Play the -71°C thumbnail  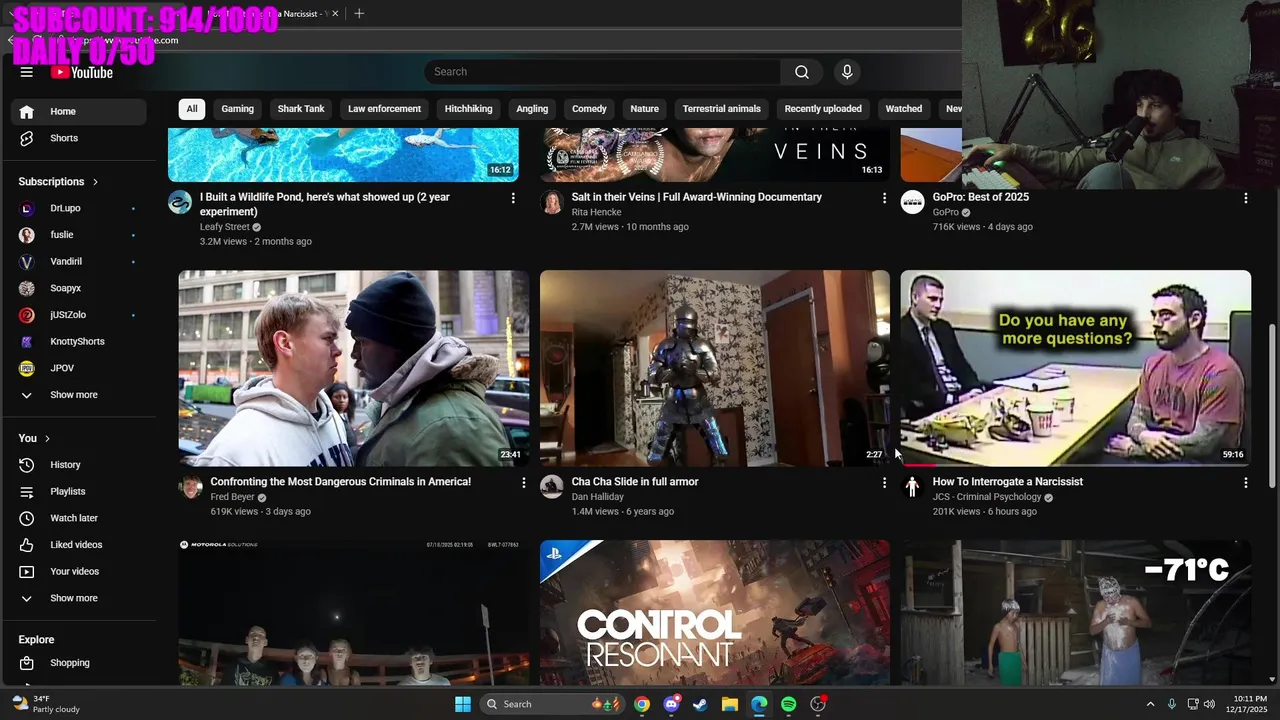pos(1076,613)
